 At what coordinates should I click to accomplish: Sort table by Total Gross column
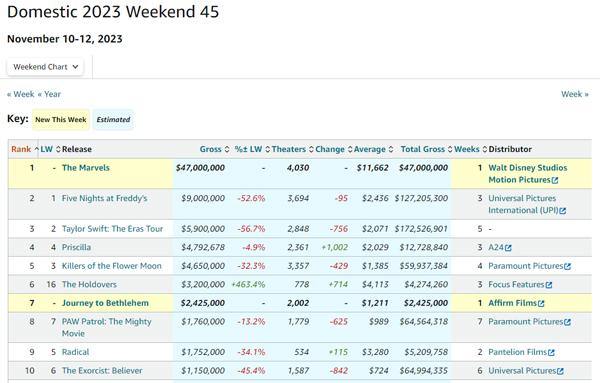coord(427,149)
